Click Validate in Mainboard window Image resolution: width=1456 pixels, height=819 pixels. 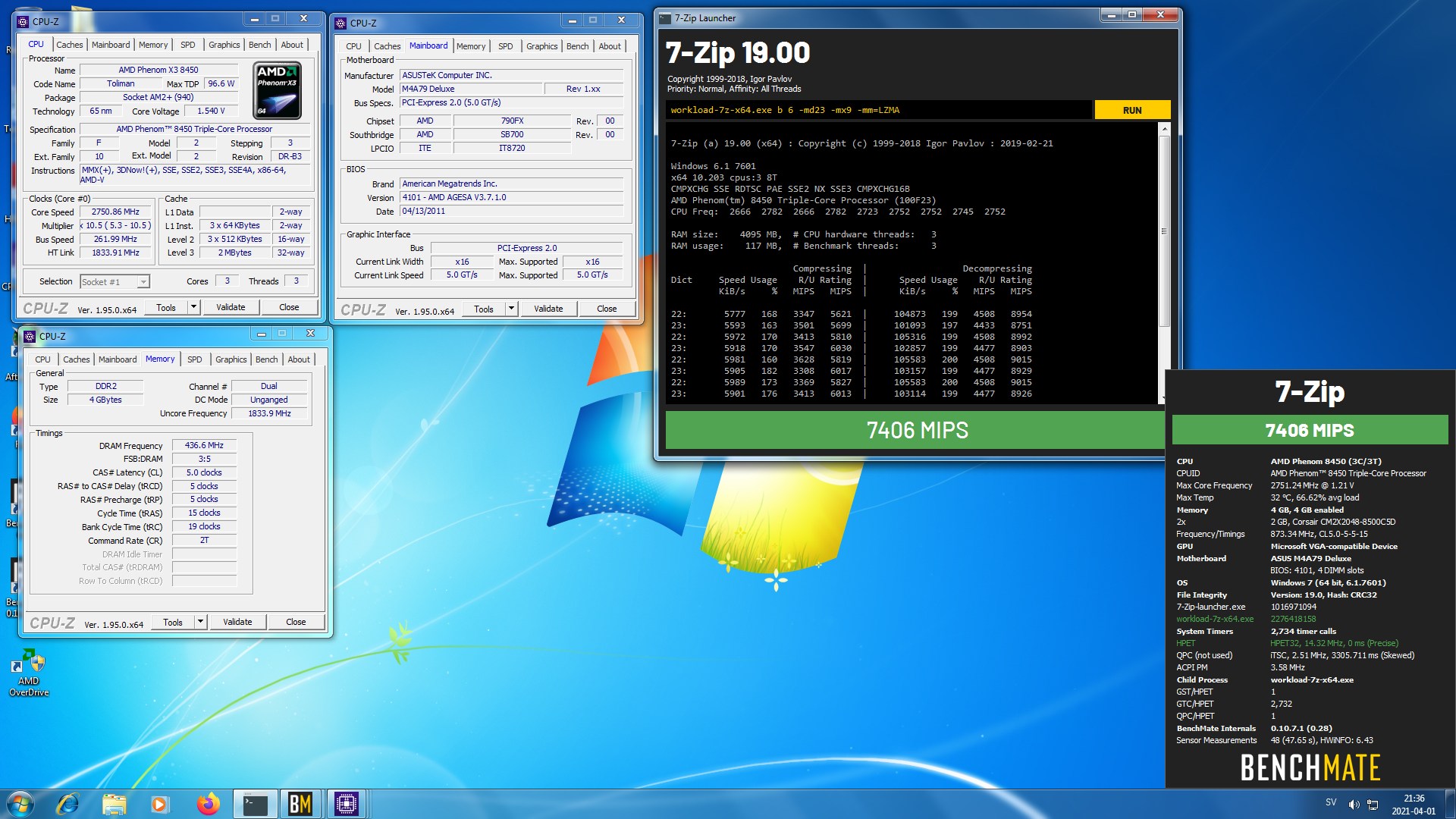click(548, 309)
